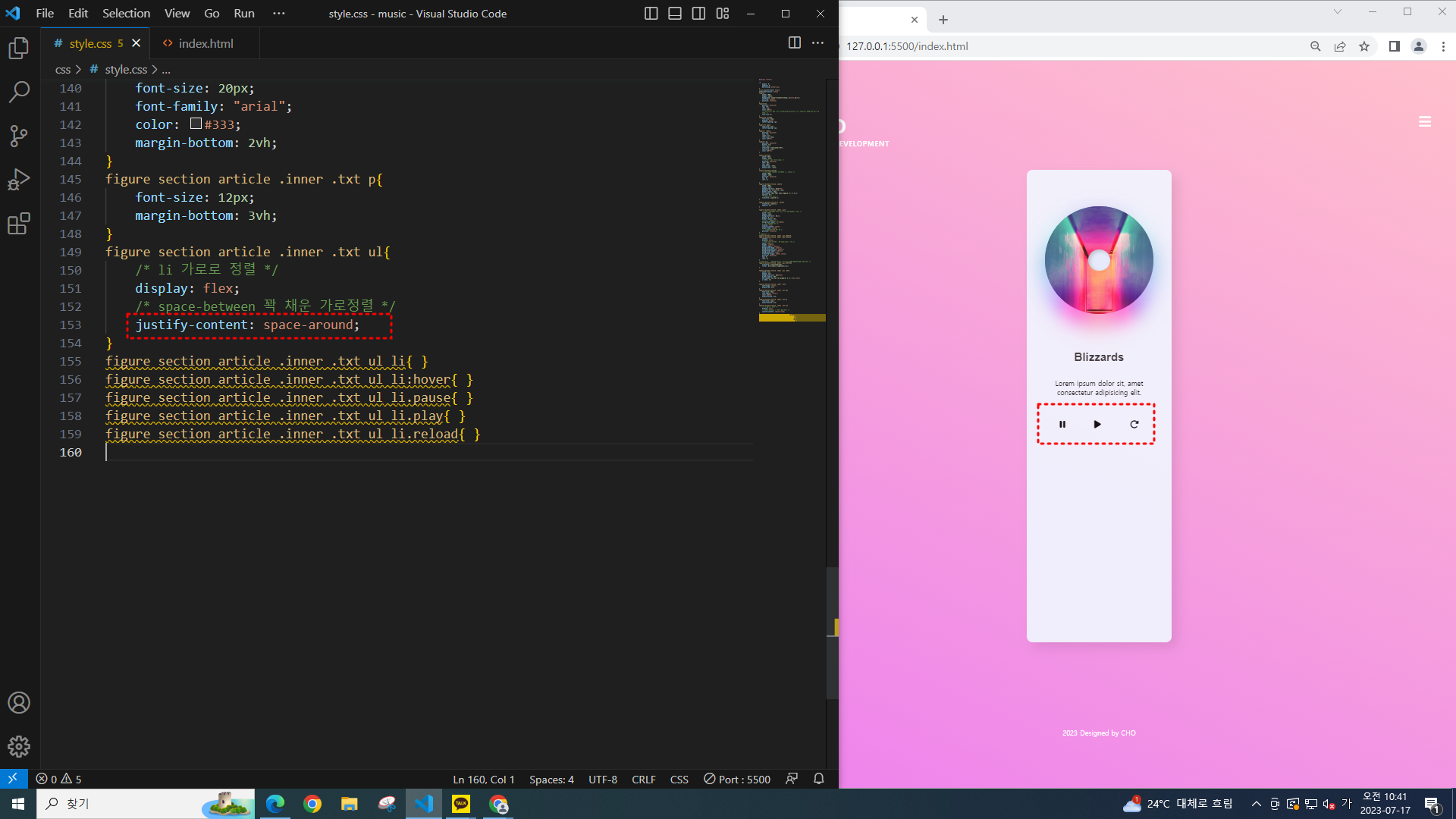
Task: Toggle the secondary side bar layout button
Action: coord(698,14)
